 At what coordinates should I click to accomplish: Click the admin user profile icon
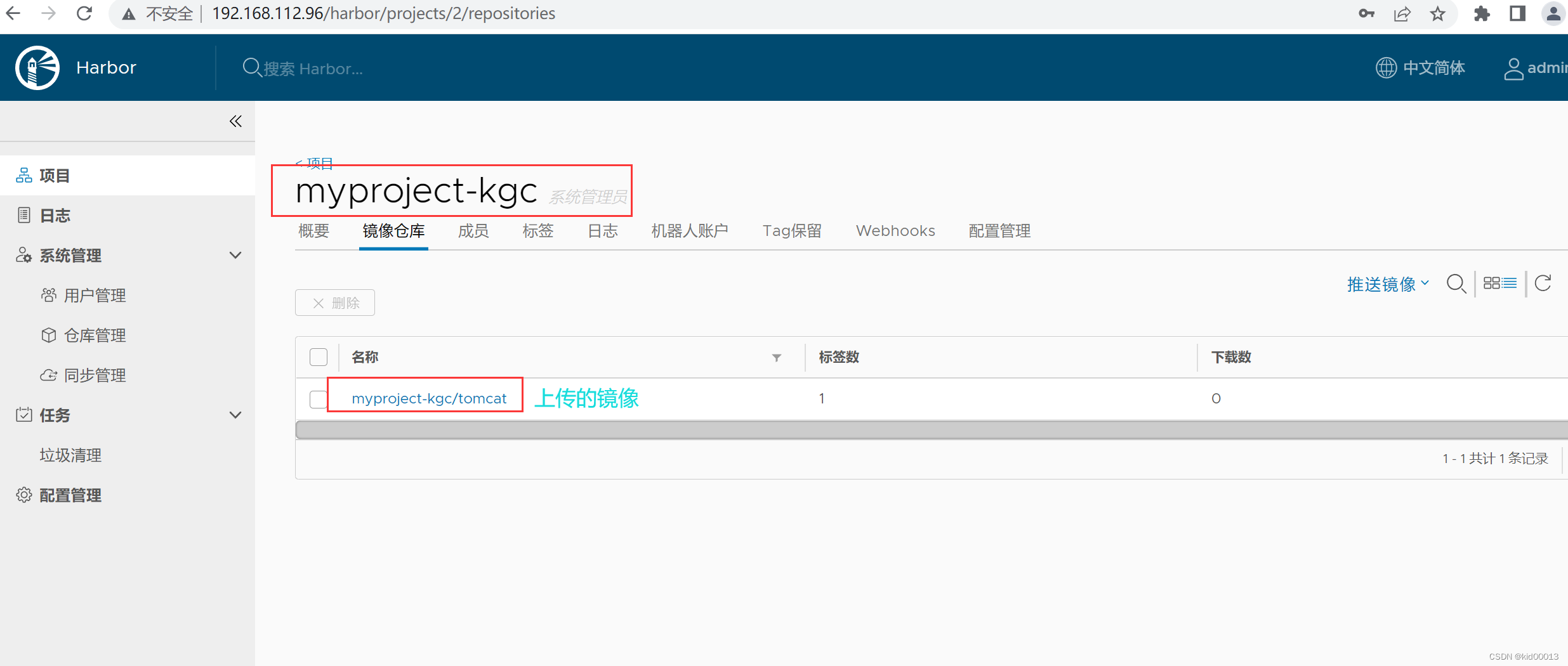click(x=1515, y=68)
